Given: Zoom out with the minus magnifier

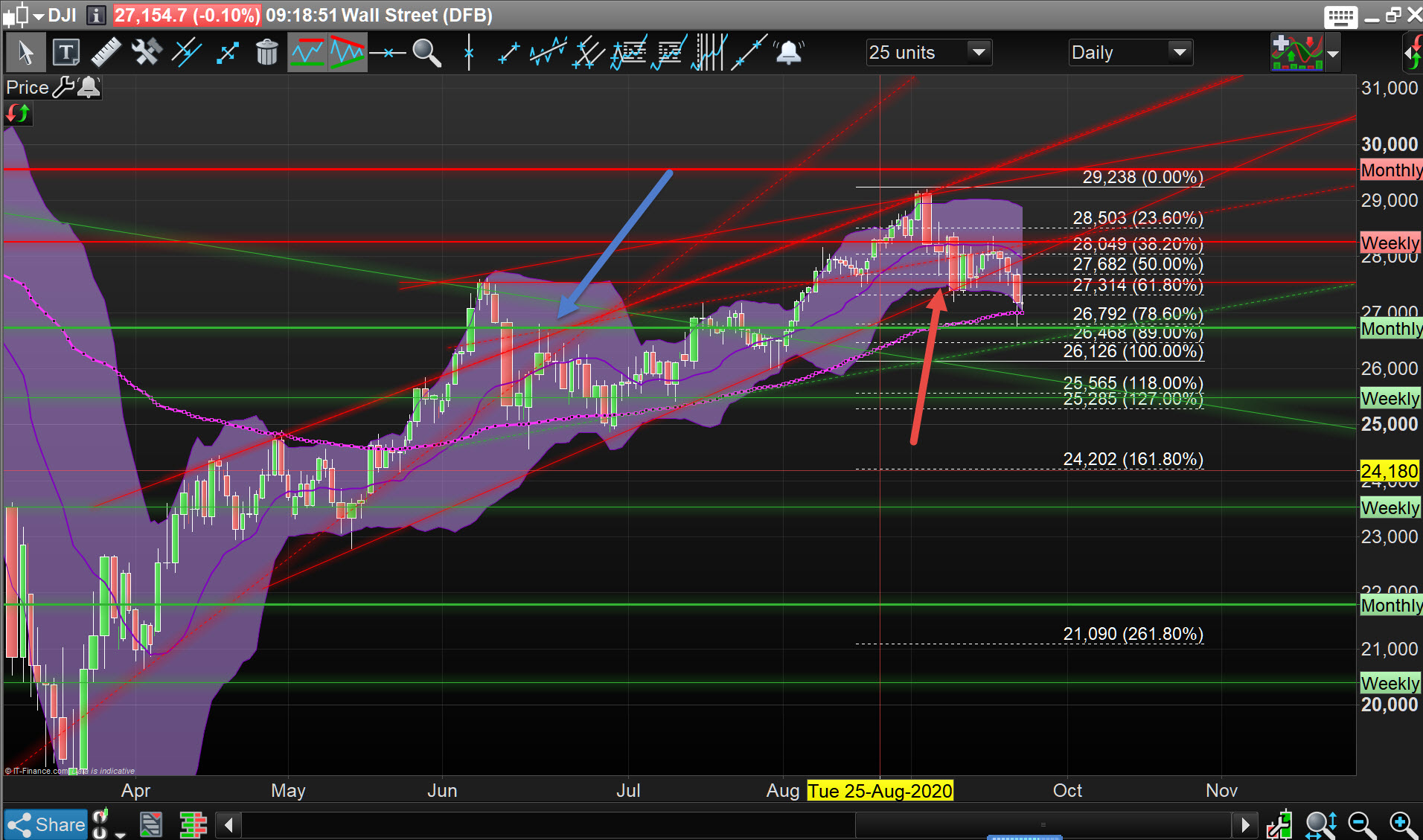Looking at the screenshot, I should [1361, 824].
